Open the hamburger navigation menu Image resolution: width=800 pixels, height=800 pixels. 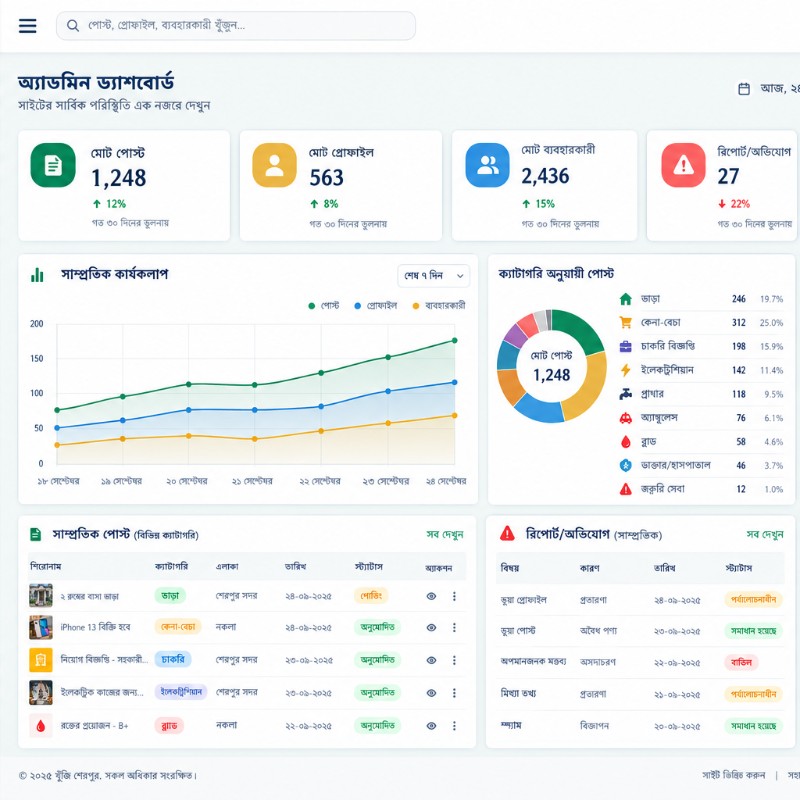click(28, 26)
